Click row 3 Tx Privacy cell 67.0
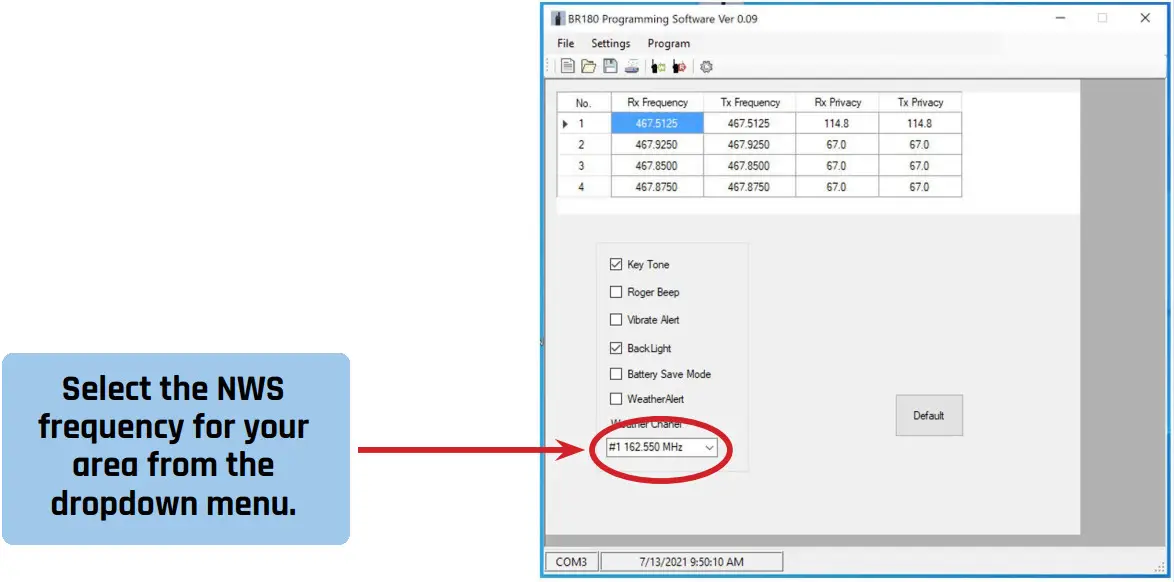Image resolution: width=1174 pixels, height=582 pixels. (x=920, y=166)
